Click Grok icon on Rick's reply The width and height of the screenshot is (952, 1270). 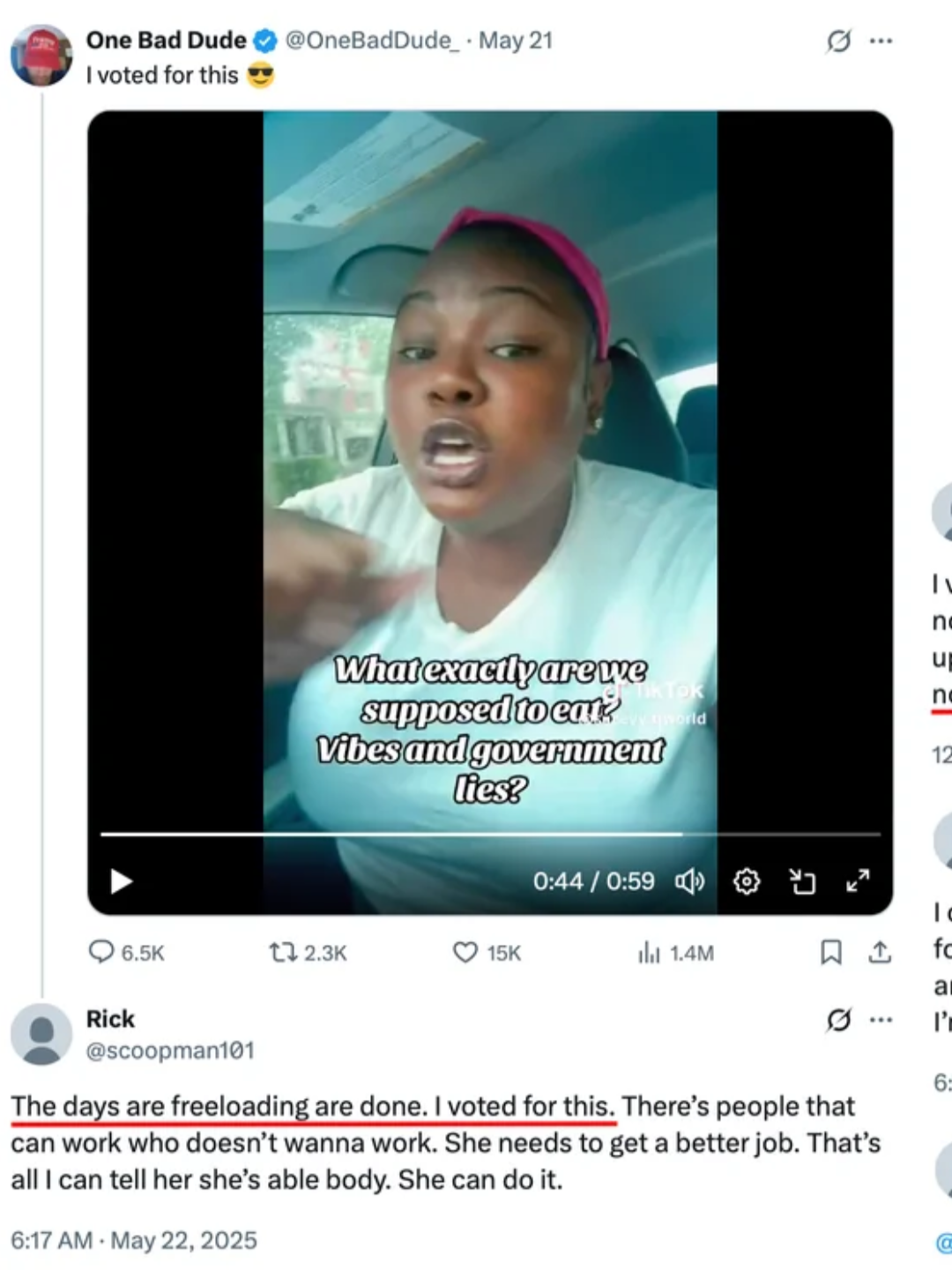click(838, 1020)
